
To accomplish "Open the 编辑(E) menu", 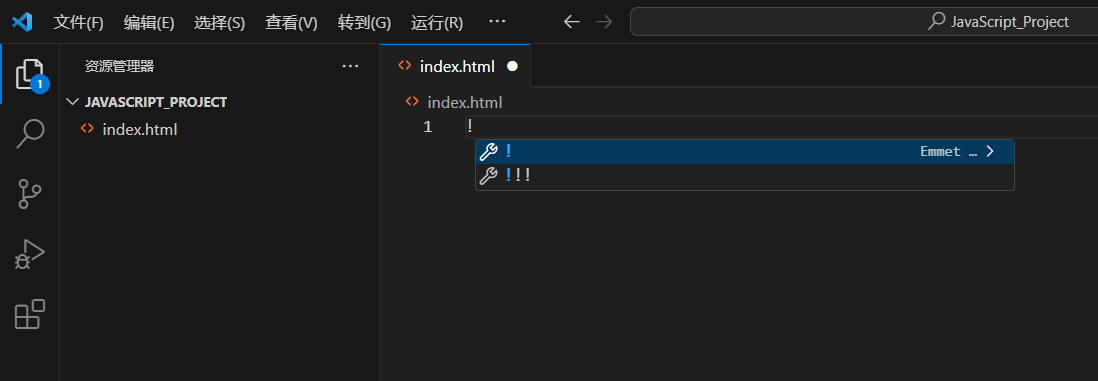I will [x=149, y=22].
